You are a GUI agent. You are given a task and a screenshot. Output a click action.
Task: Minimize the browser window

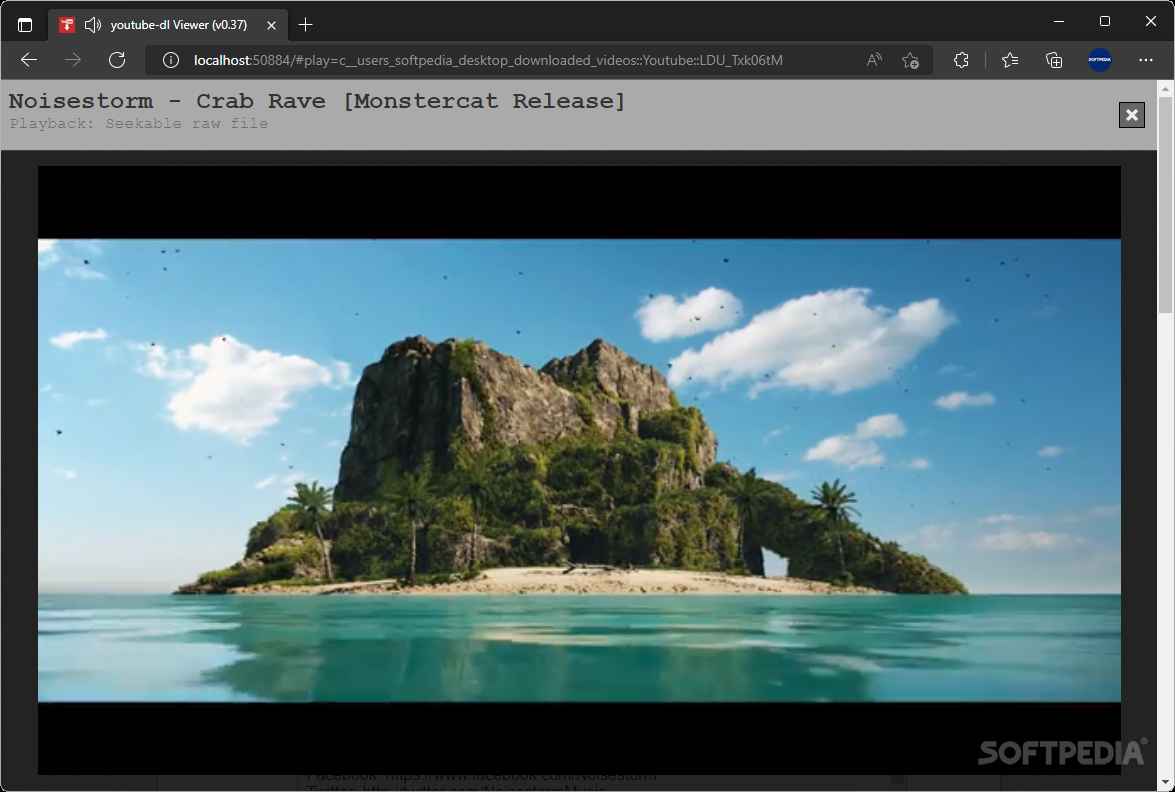click(x=1059, y=22)
